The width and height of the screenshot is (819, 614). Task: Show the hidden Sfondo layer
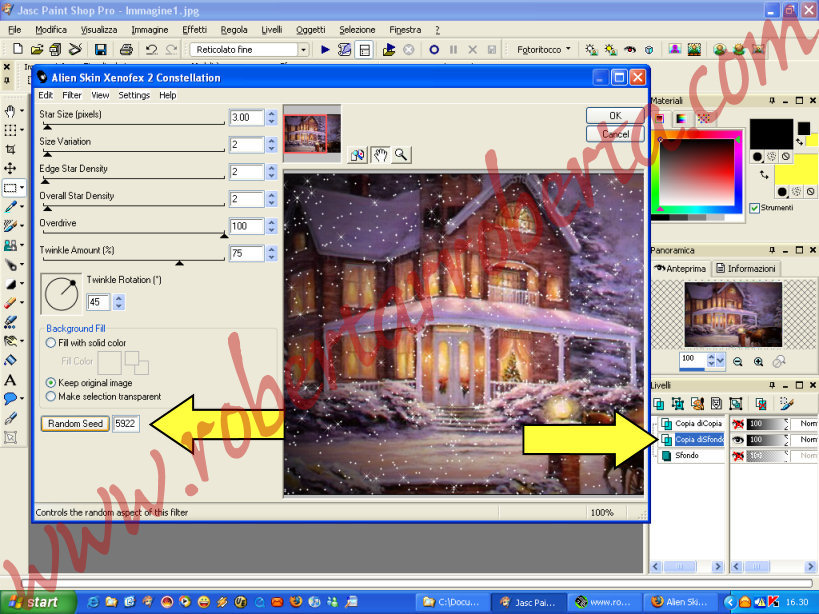[738, 456]
